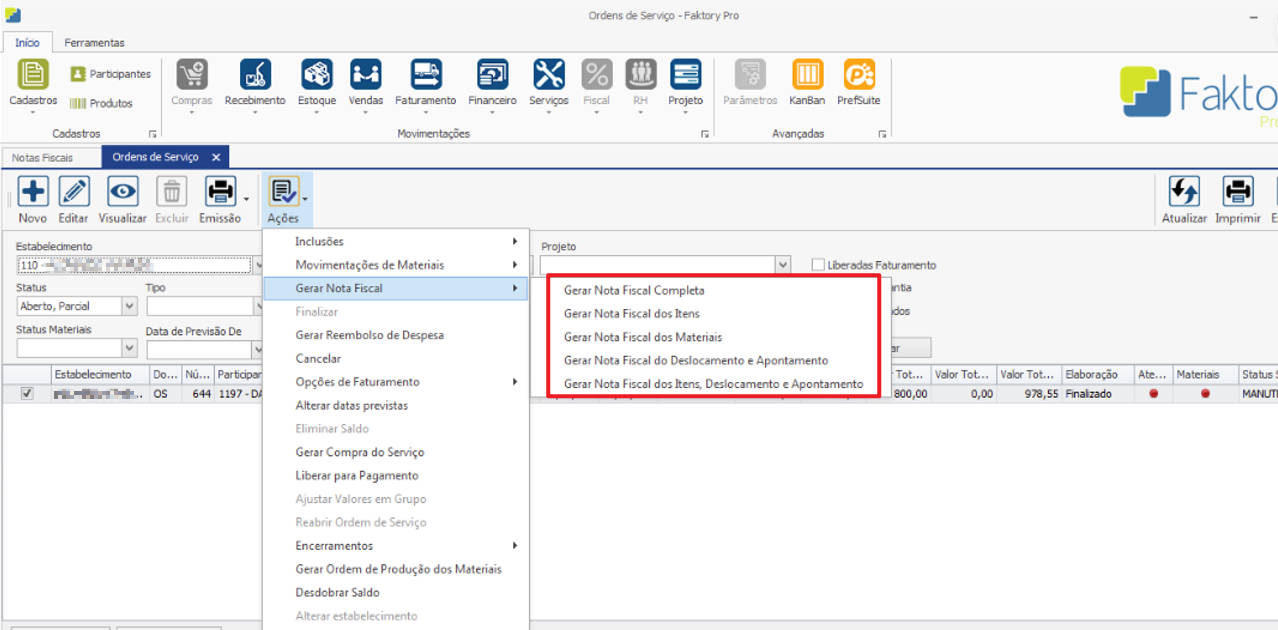Click the red Materiais status dot
The image size is (1278, 630).
click(x=1205, y=394)
